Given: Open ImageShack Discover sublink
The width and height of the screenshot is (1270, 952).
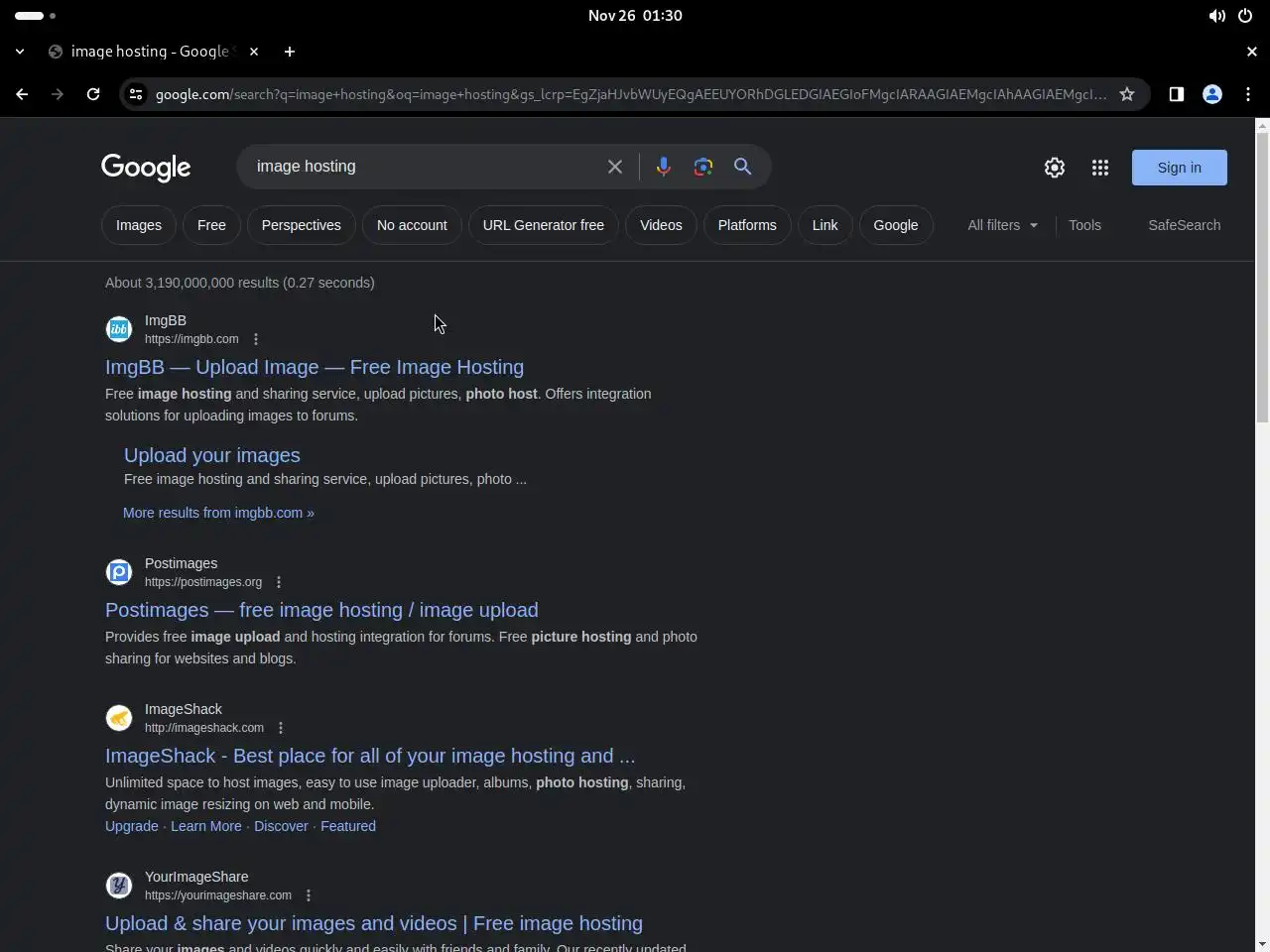Looking at the screenshot, I should click(x=281, y=826).
